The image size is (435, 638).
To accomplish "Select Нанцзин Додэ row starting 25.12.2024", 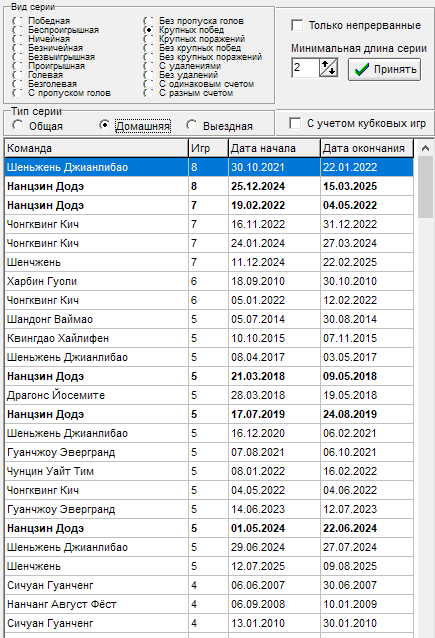I will pyautogui.click(x=209, y=186).
